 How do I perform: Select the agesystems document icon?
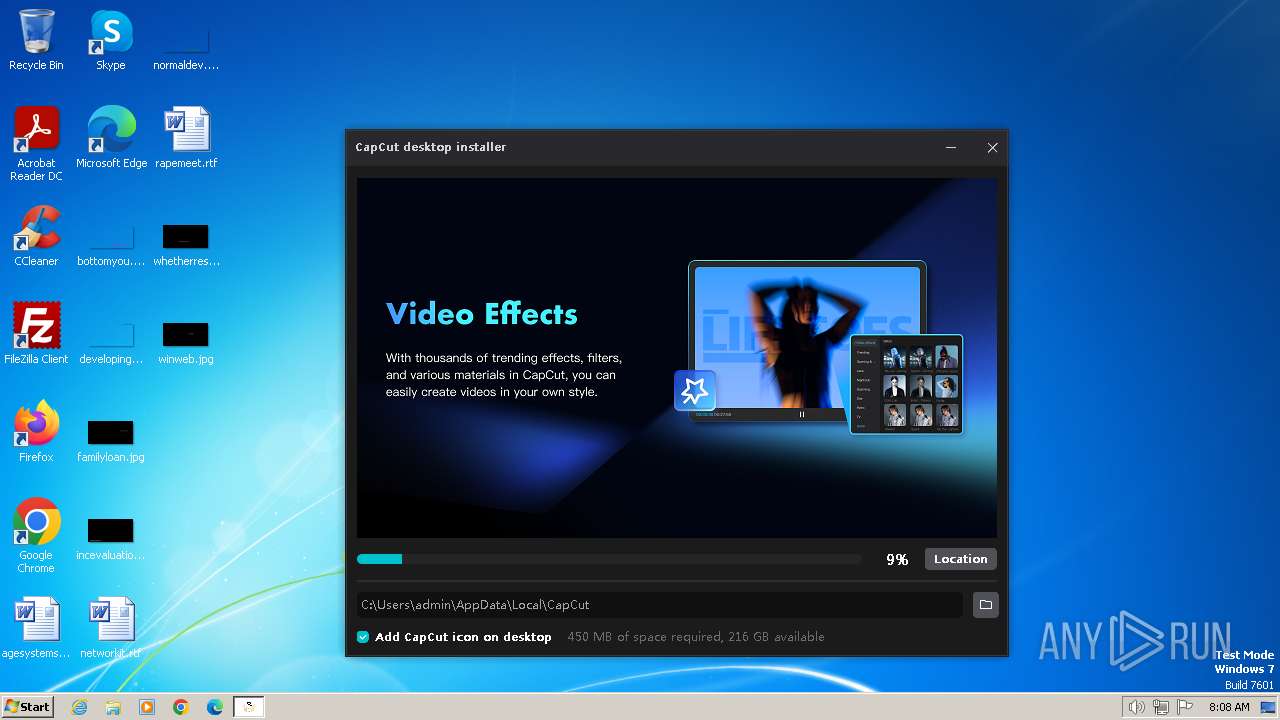pyautogui.click(x=36, y=628)
